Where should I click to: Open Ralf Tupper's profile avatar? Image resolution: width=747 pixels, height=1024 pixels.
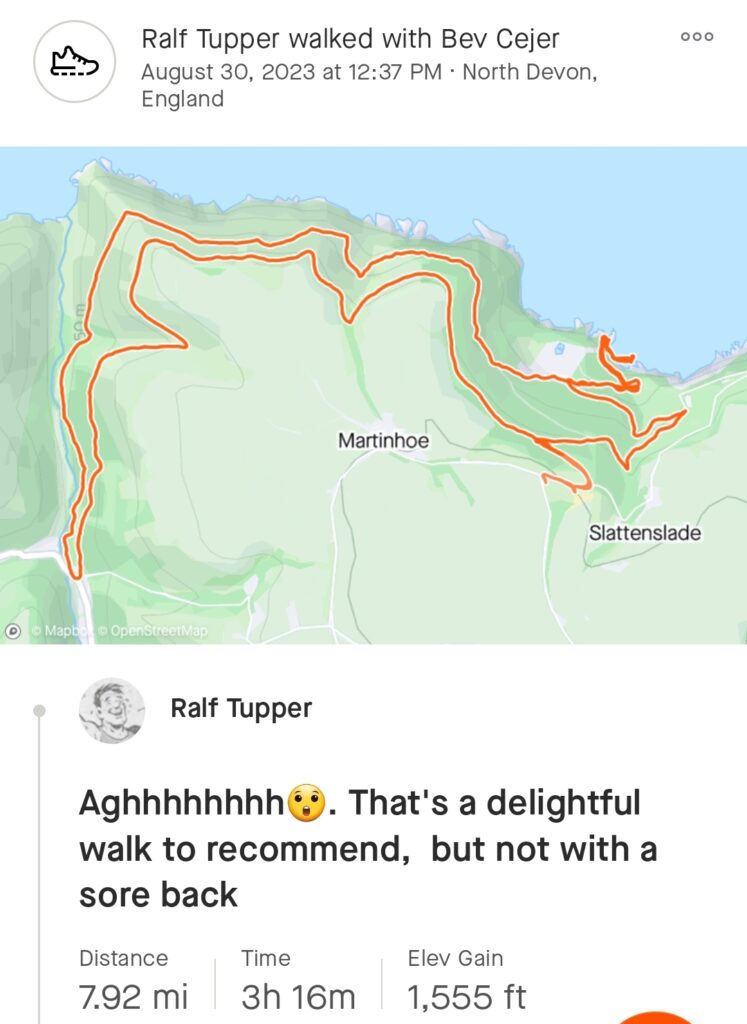tap(112, 710)
